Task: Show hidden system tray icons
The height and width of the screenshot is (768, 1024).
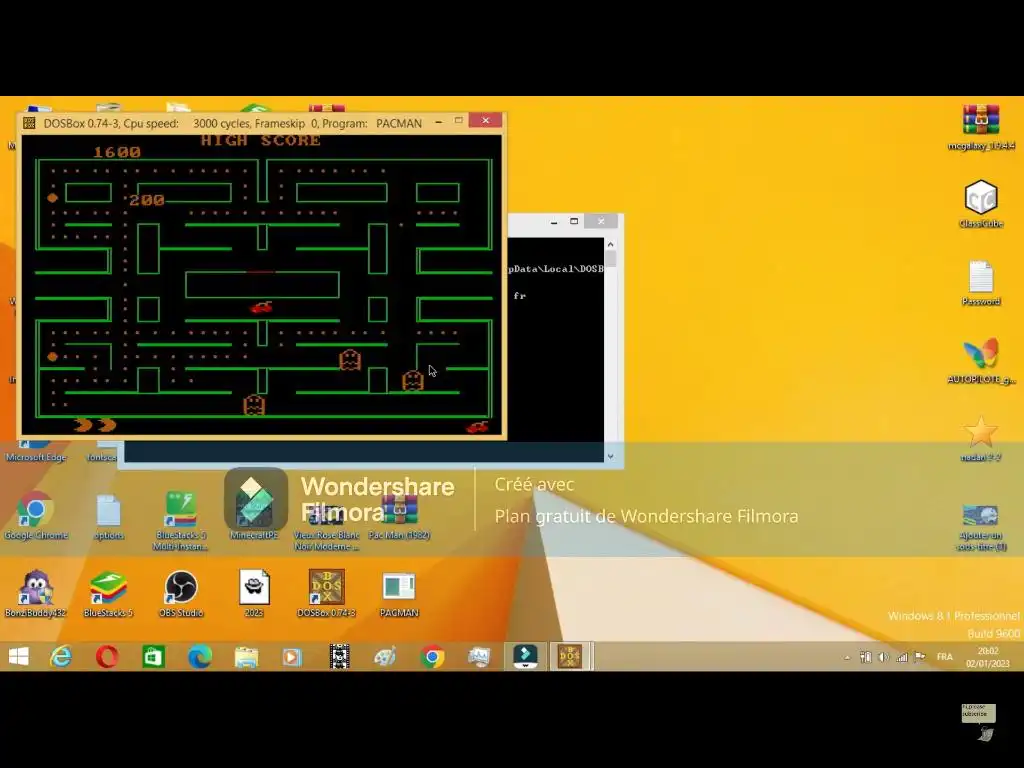Action: pos(847,657)
